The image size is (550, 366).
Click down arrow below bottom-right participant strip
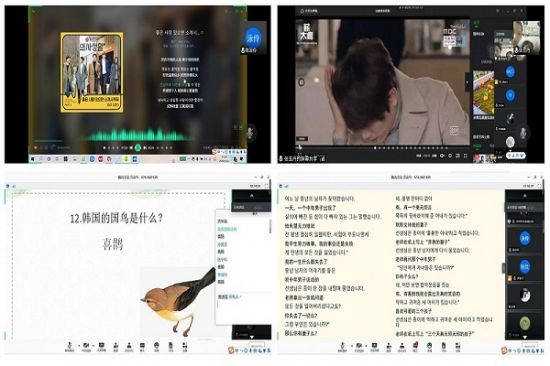(x=525, y=337)
